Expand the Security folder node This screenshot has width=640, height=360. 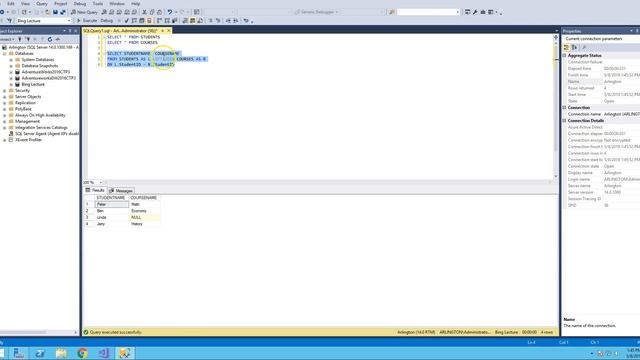(4, 91)
